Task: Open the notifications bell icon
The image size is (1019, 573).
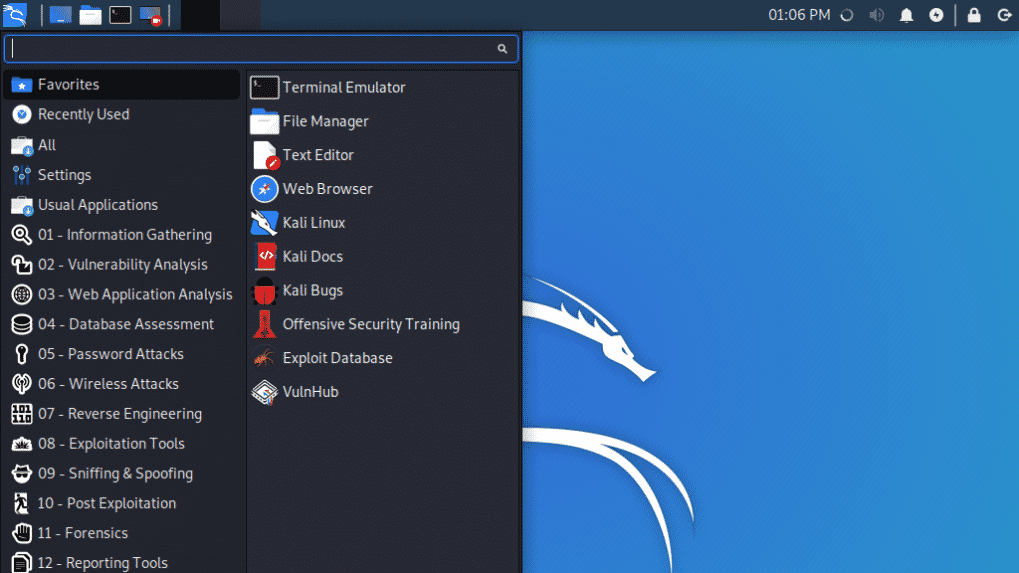Action: click(x=907, y=15)
